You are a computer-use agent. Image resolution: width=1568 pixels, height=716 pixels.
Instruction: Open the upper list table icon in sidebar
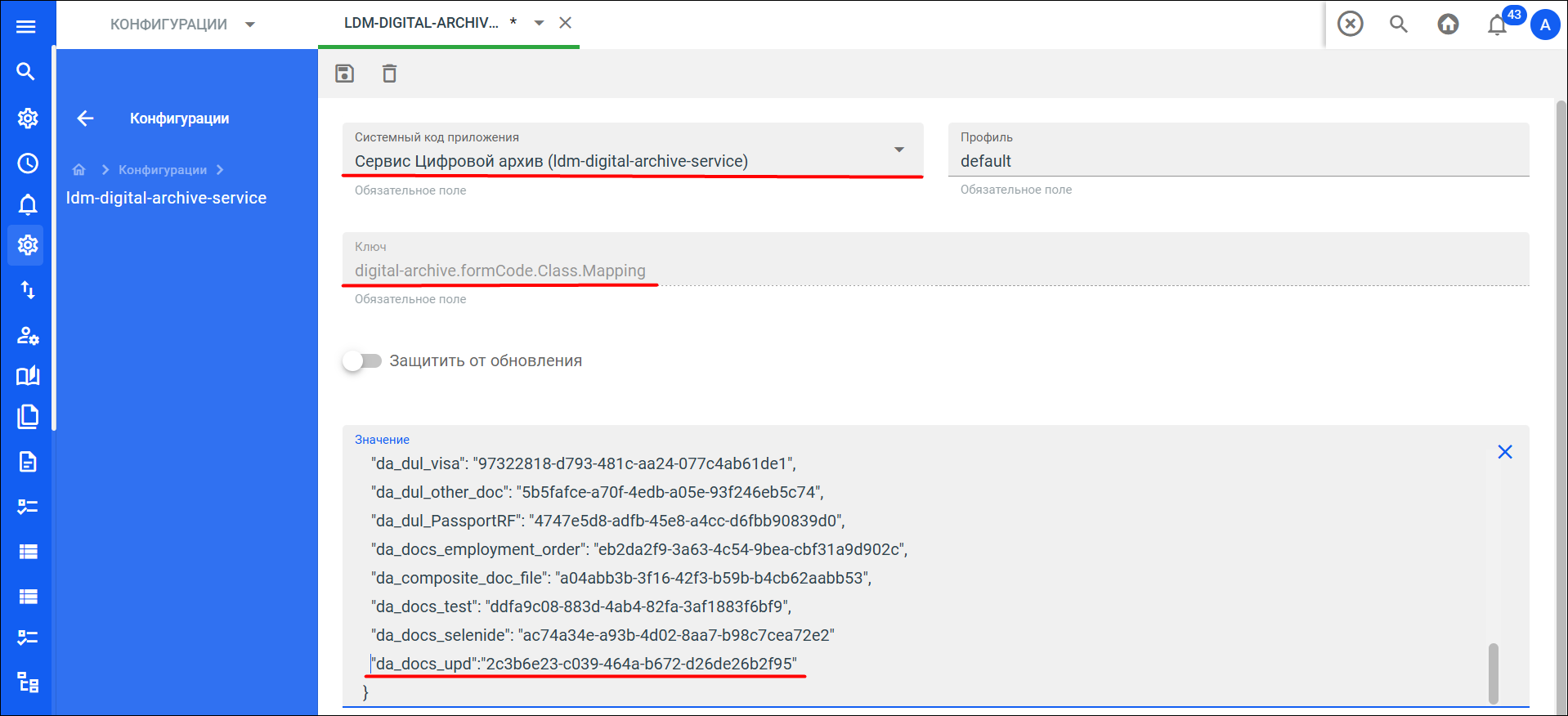[28, 552]
